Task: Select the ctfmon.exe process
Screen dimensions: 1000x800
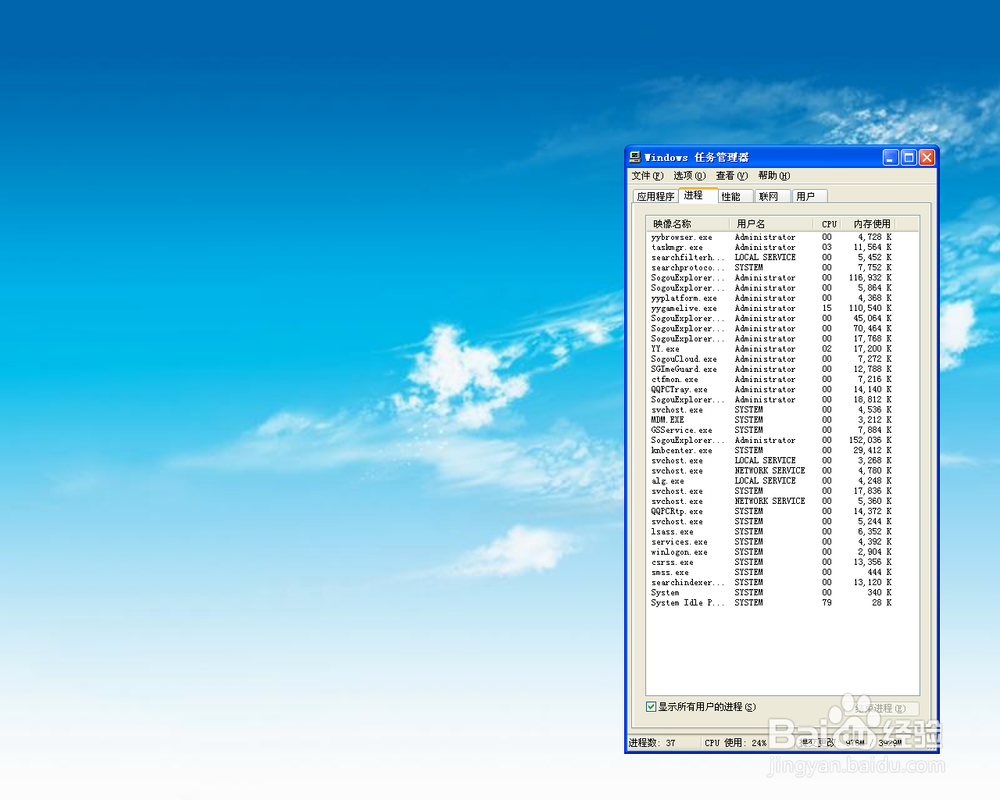Action: (x=771, y=380)
